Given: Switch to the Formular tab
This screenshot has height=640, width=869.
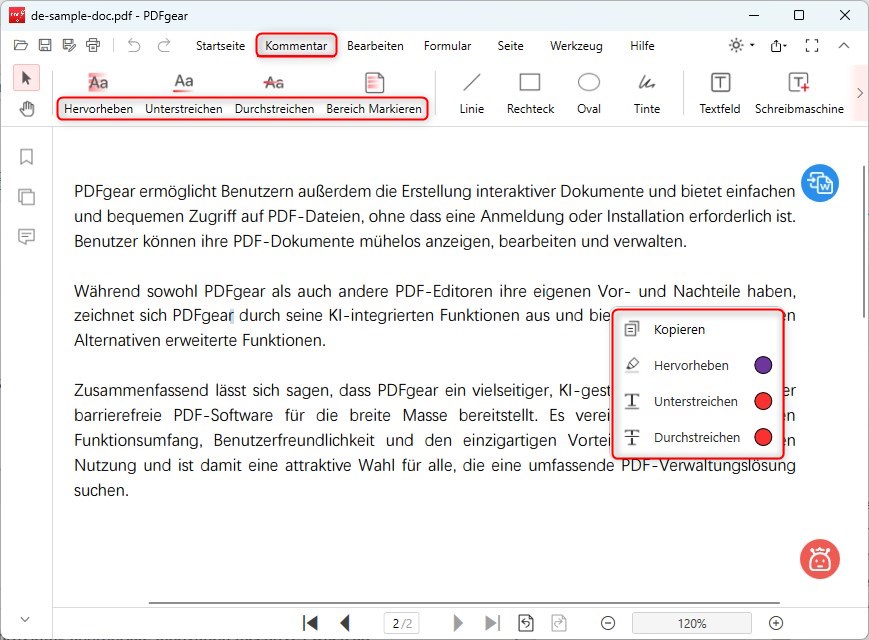Looking at the screenshot, I should tap(447, 46).
